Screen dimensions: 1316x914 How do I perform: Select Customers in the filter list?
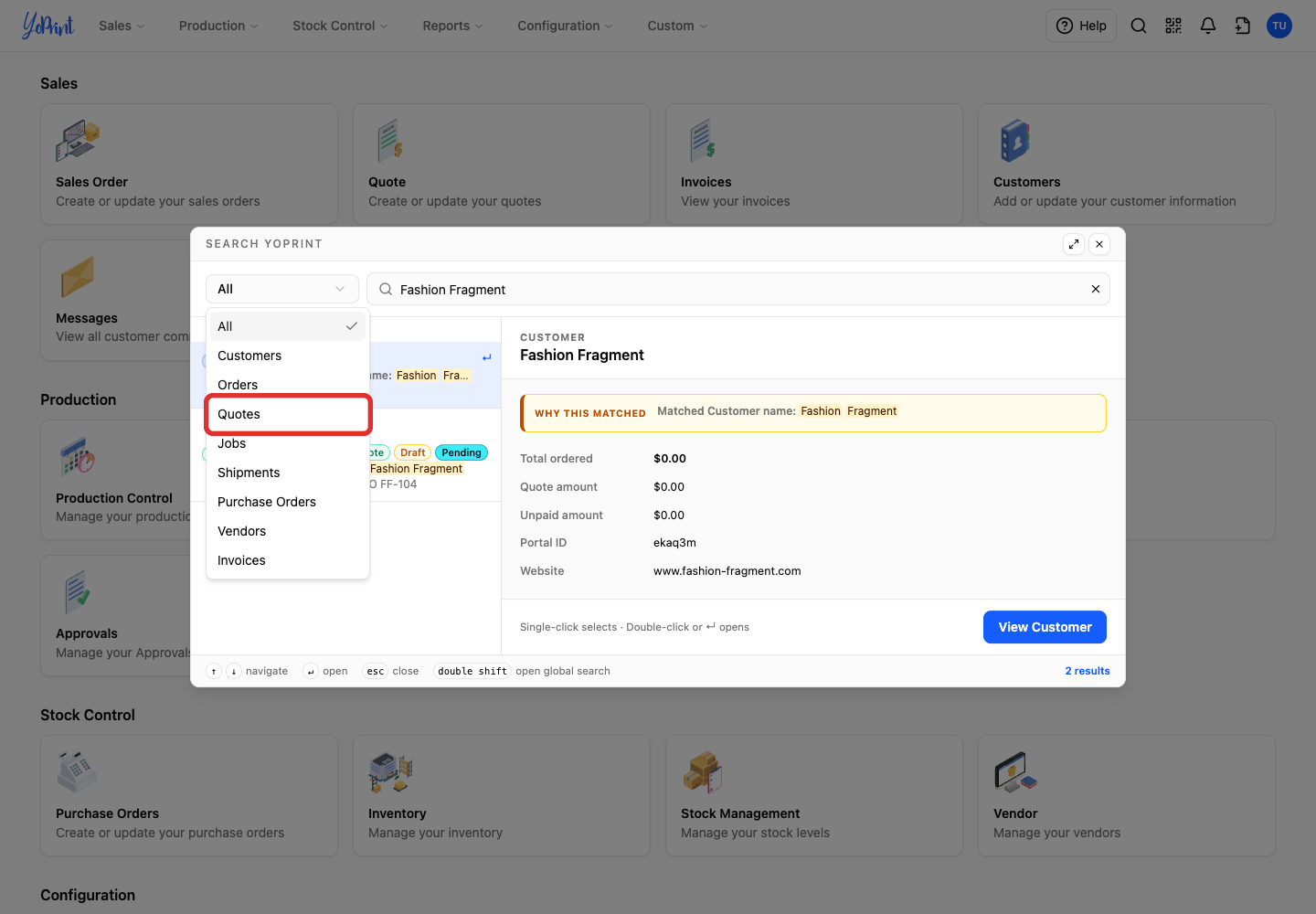pyautogui.click(x=288, y=356)
